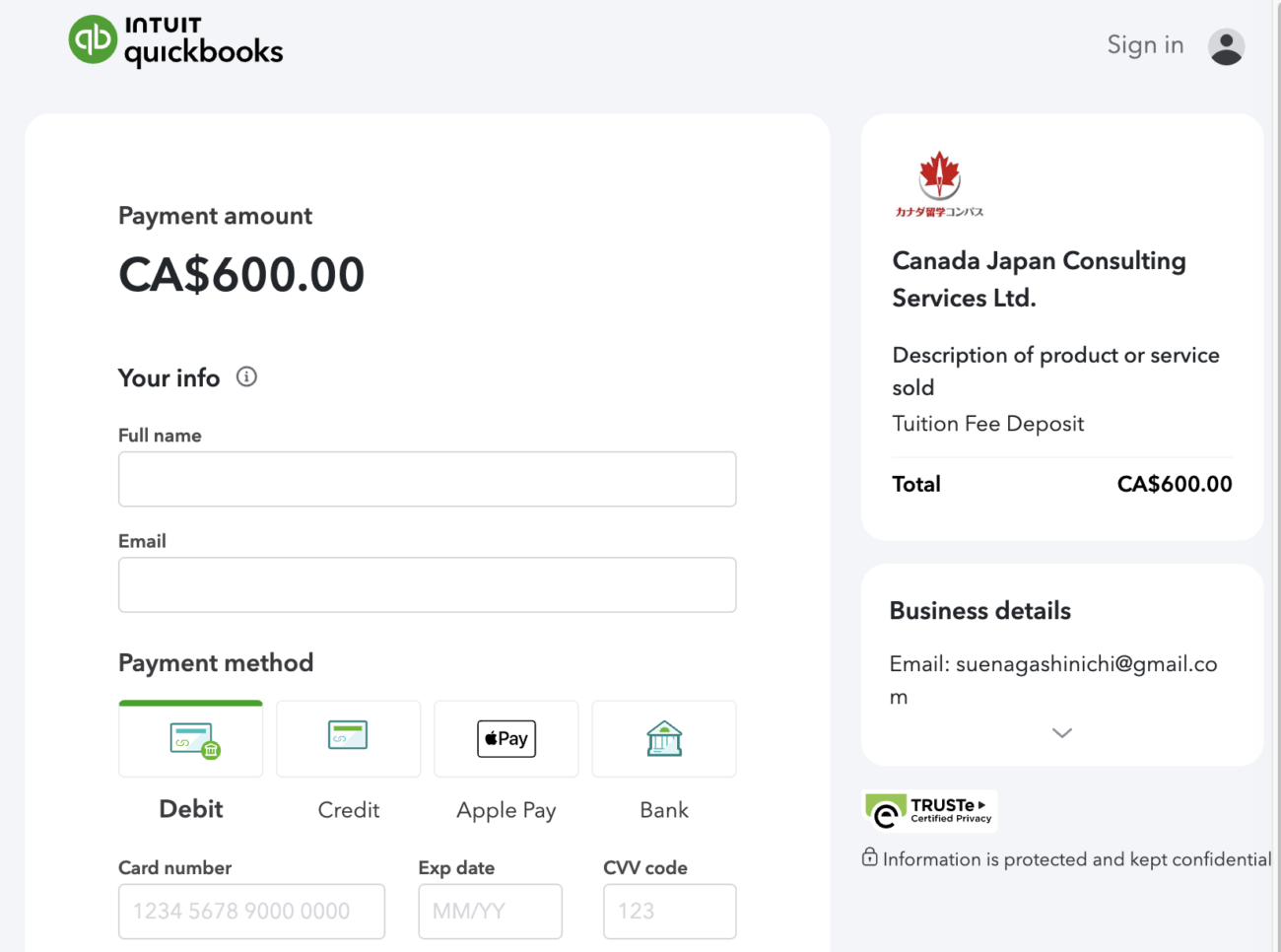Click the info icon beside Your info
This screenshot has height=952, width=1281.
(x=246, y=376)
